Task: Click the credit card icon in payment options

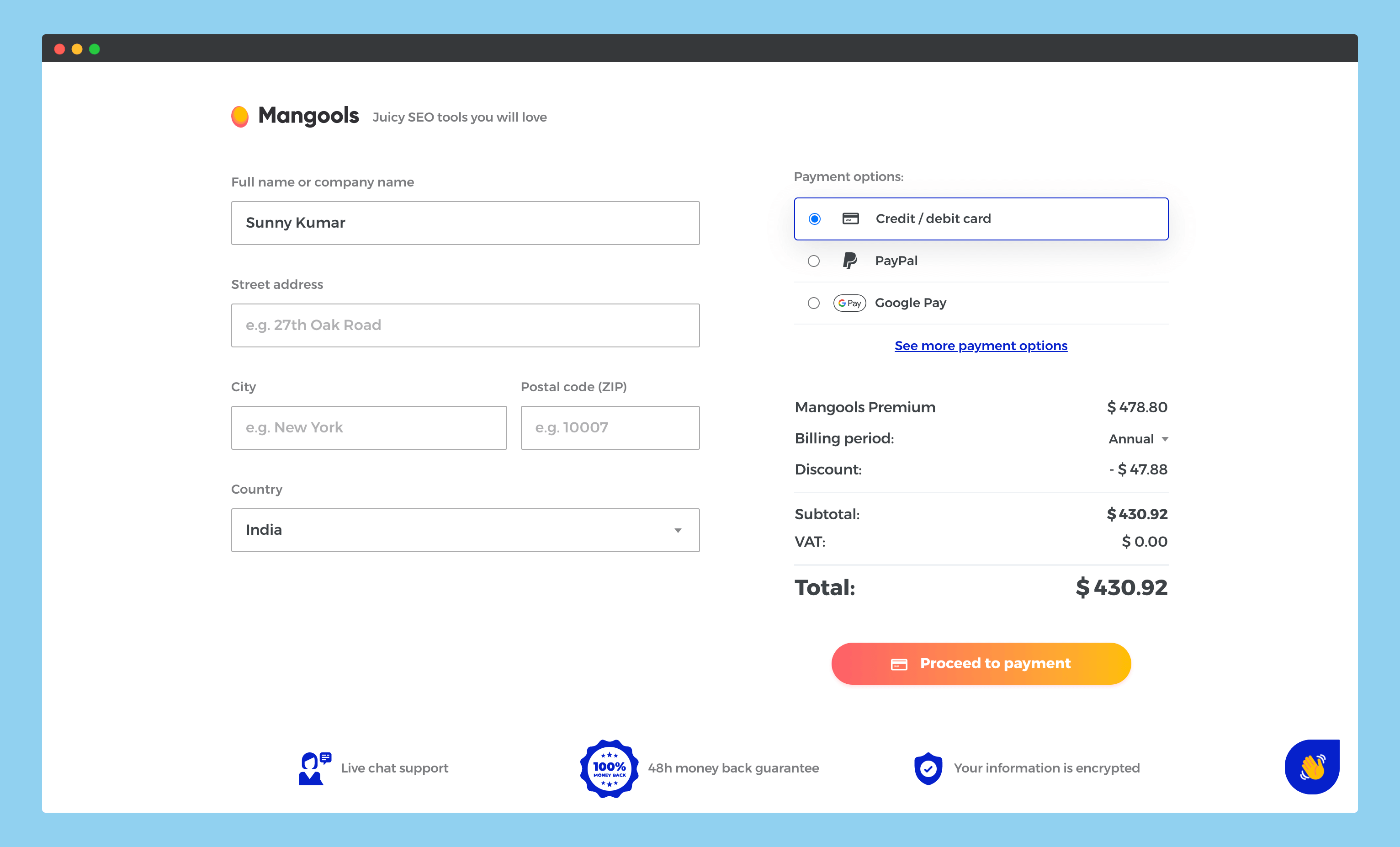Action: (x=850, y=219)
